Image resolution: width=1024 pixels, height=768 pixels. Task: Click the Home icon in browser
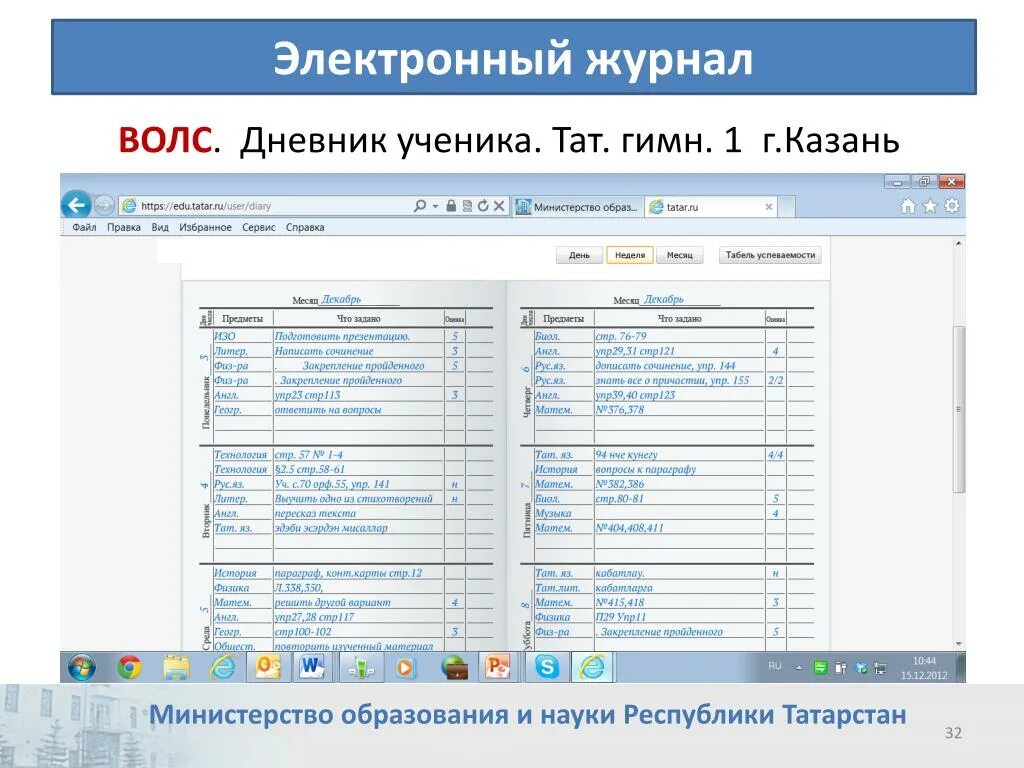[908, 206]
